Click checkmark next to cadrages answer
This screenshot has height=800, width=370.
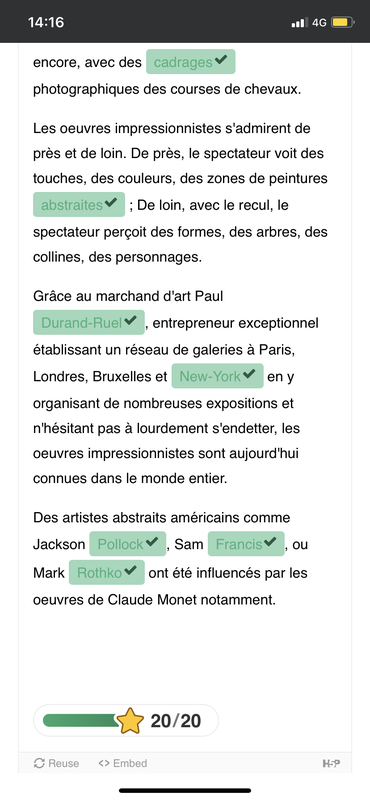(220, 61)
